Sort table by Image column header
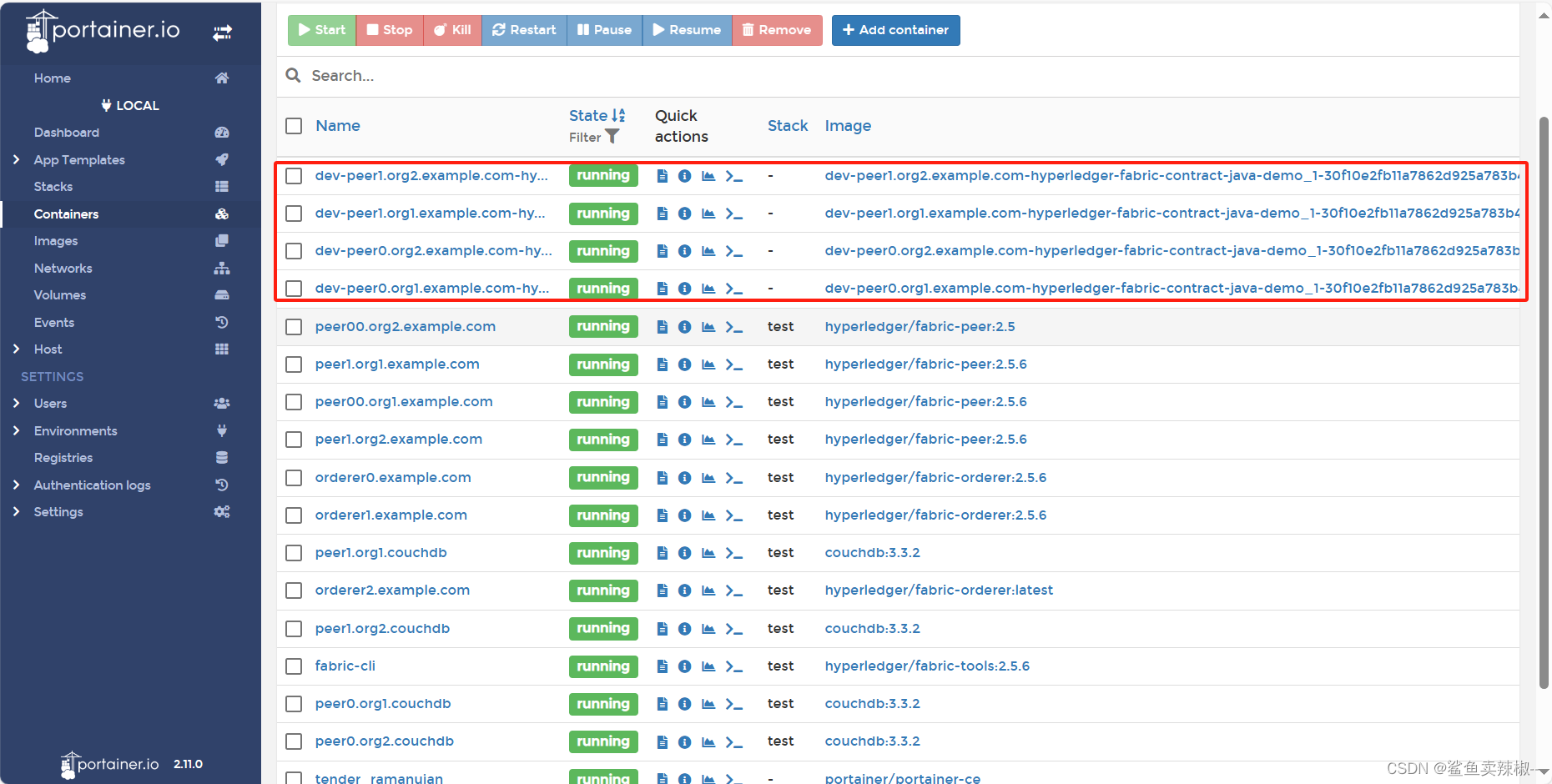The image size is (1552, 784). coord(848,126)
